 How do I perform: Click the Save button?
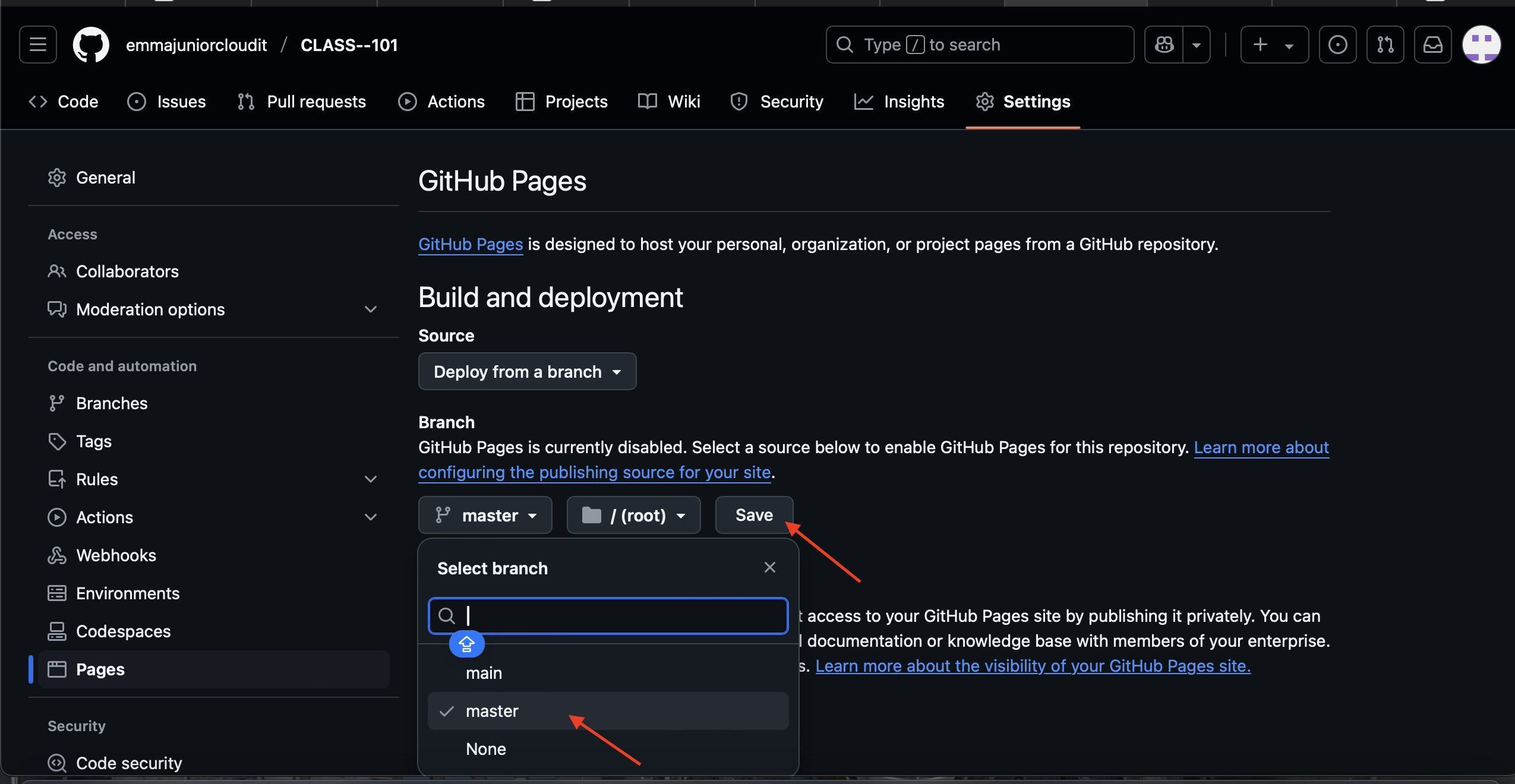(x=754, y=515)
